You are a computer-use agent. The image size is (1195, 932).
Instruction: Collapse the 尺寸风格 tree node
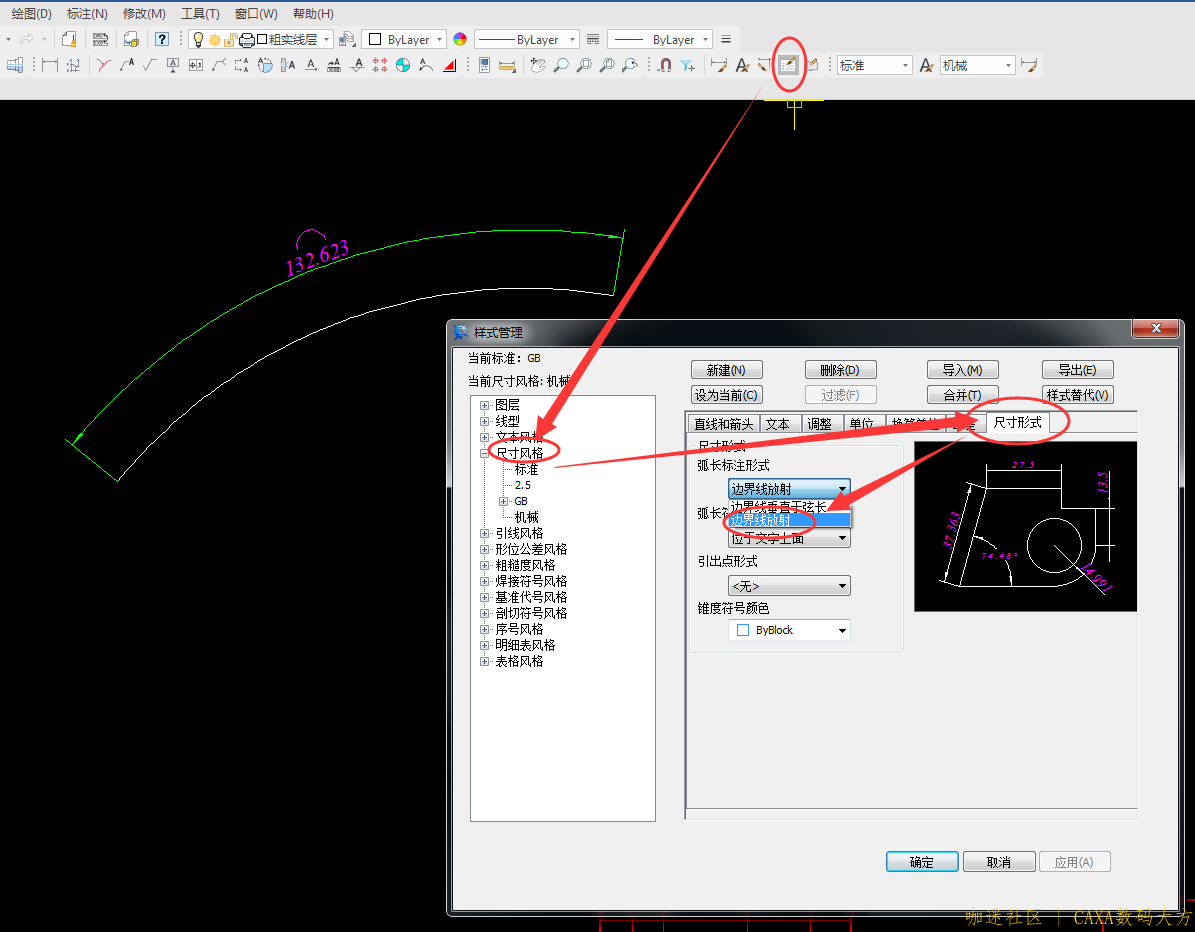coord(485,453)
